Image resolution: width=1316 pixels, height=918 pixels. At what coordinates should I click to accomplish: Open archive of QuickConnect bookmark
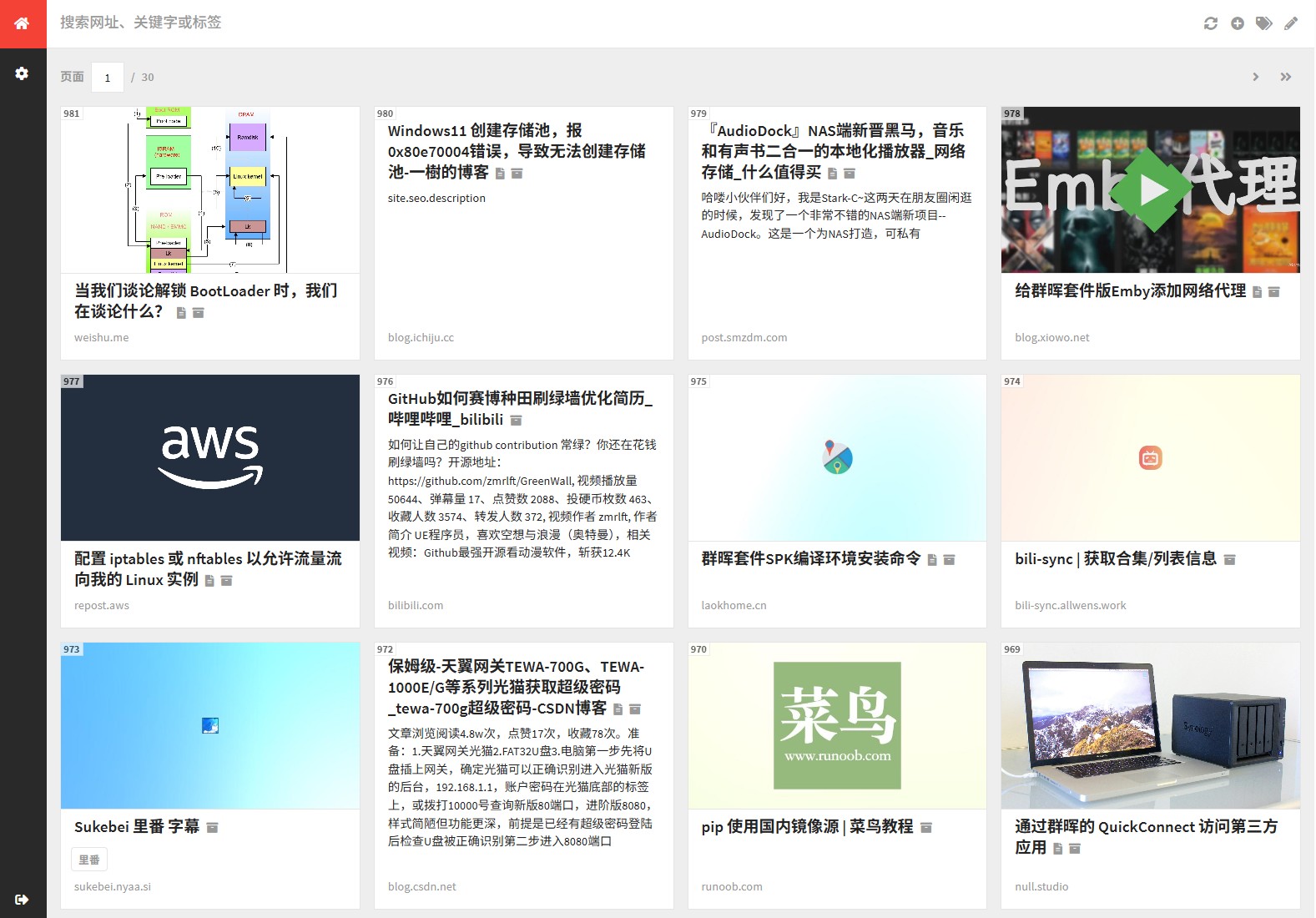(x=1075, y=849)
